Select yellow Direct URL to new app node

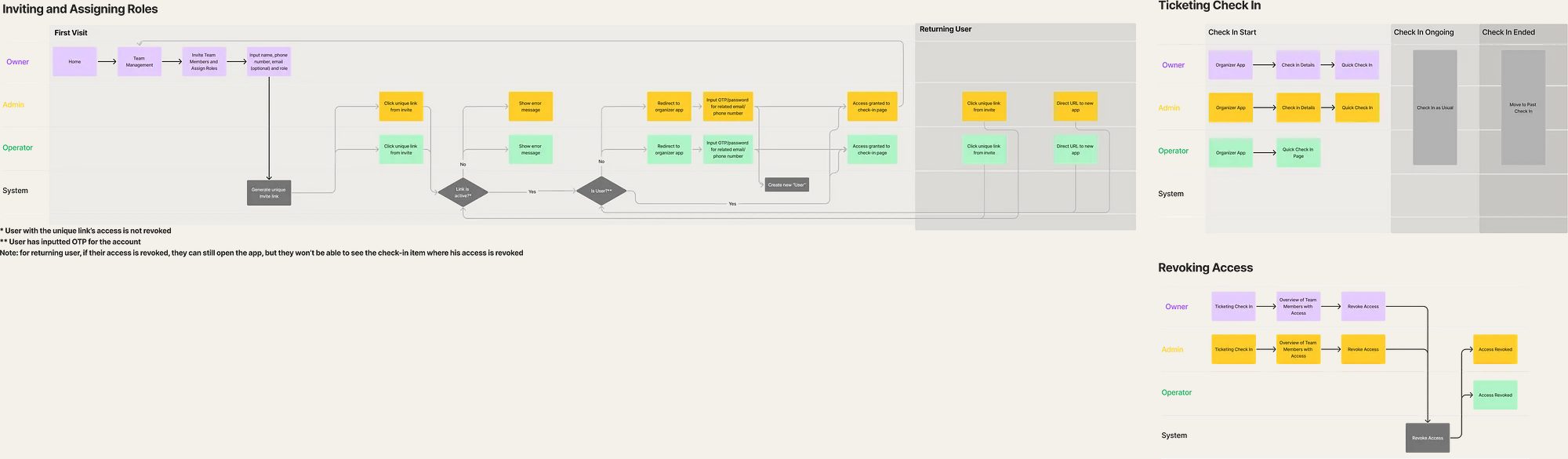pos(1075,107)
